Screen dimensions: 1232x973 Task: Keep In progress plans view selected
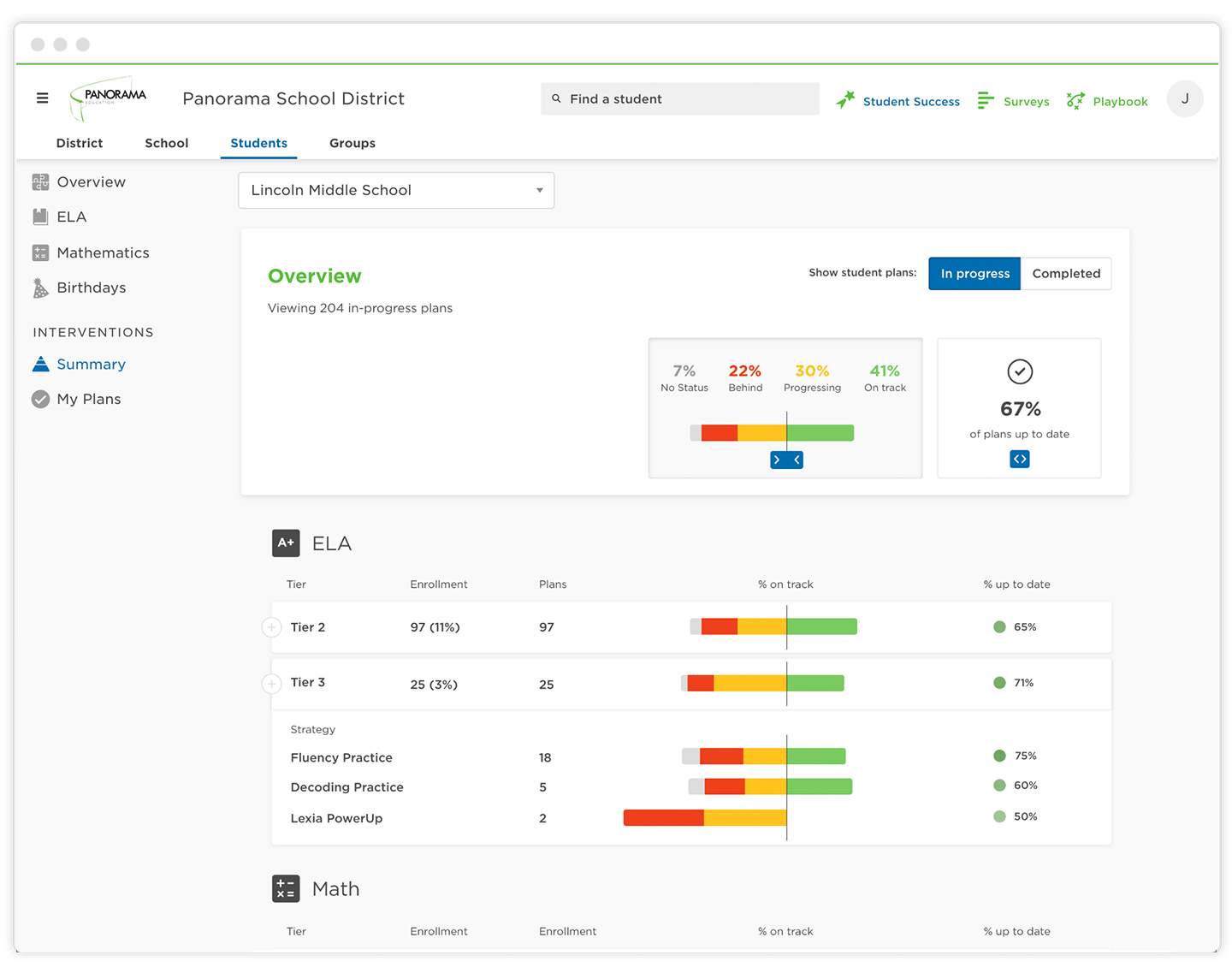coord(974,273)
